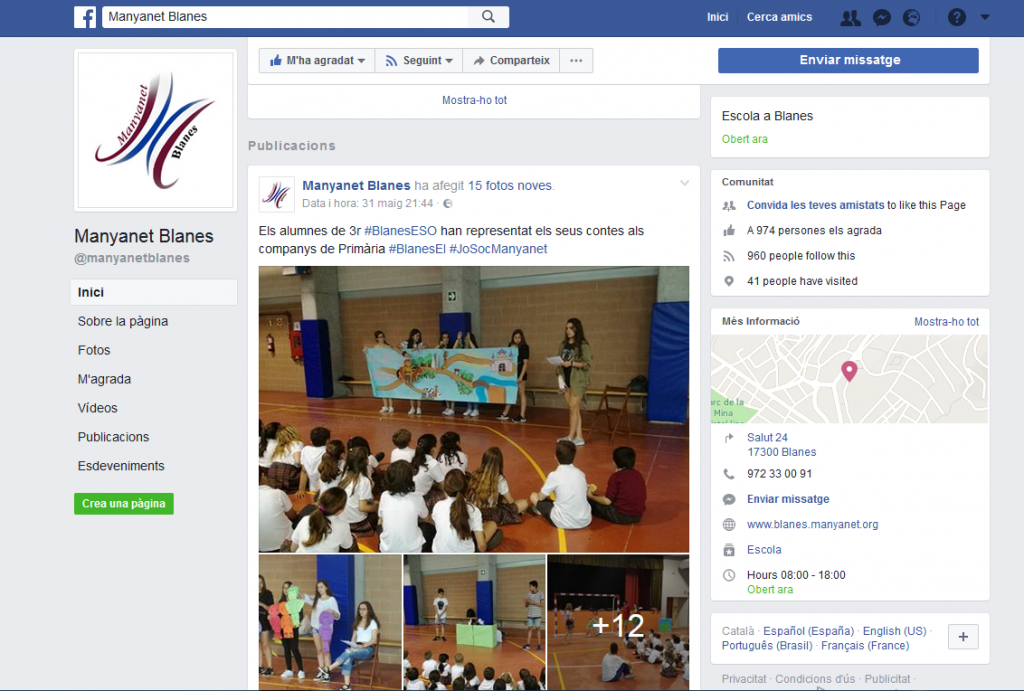Toggle the M'ha agradat like button
The height and width of the screenshot is (691, 1024).
(316, 61)
